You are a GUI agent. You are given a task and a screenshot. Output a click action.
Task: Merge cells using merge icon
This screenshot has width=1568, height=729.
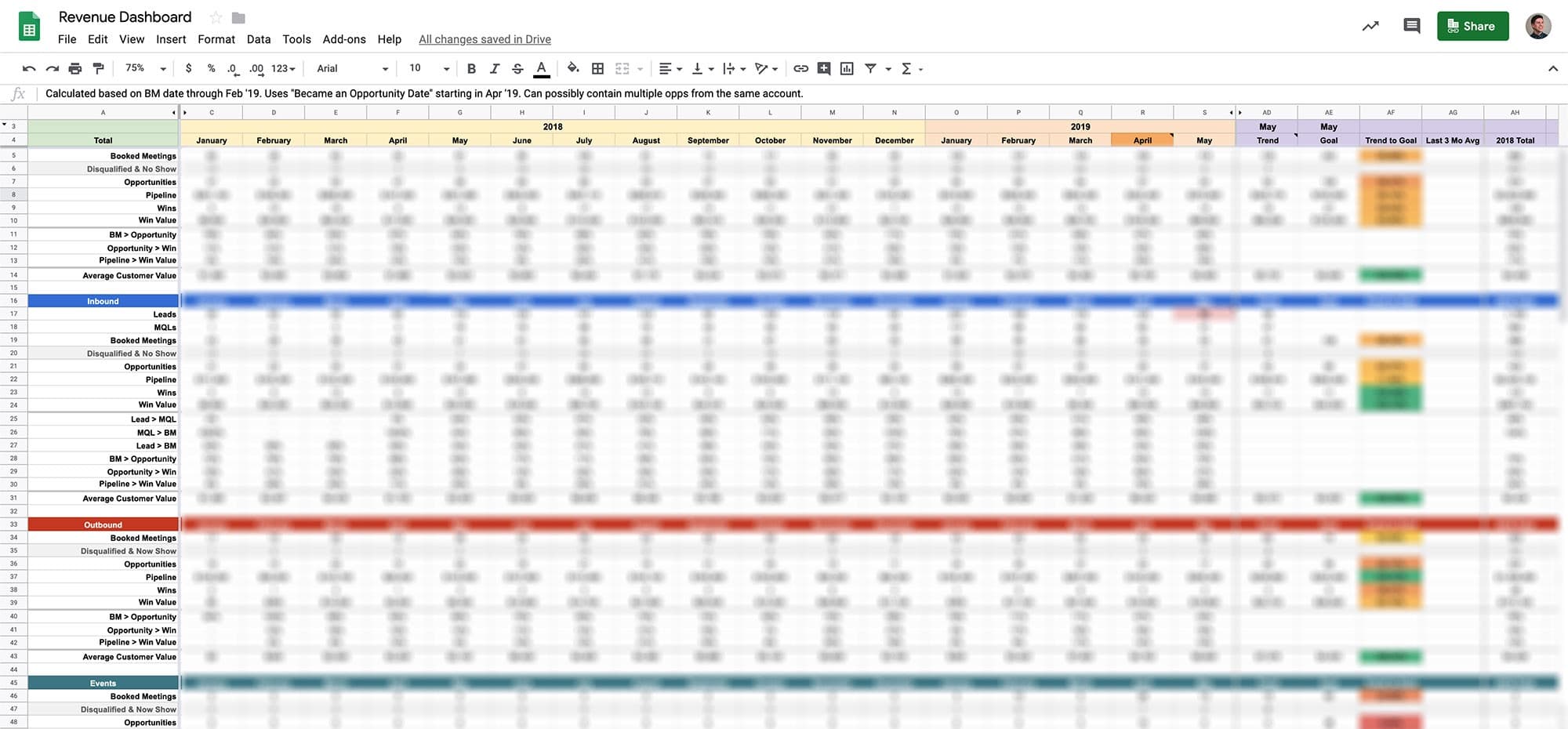pos(622,69)
